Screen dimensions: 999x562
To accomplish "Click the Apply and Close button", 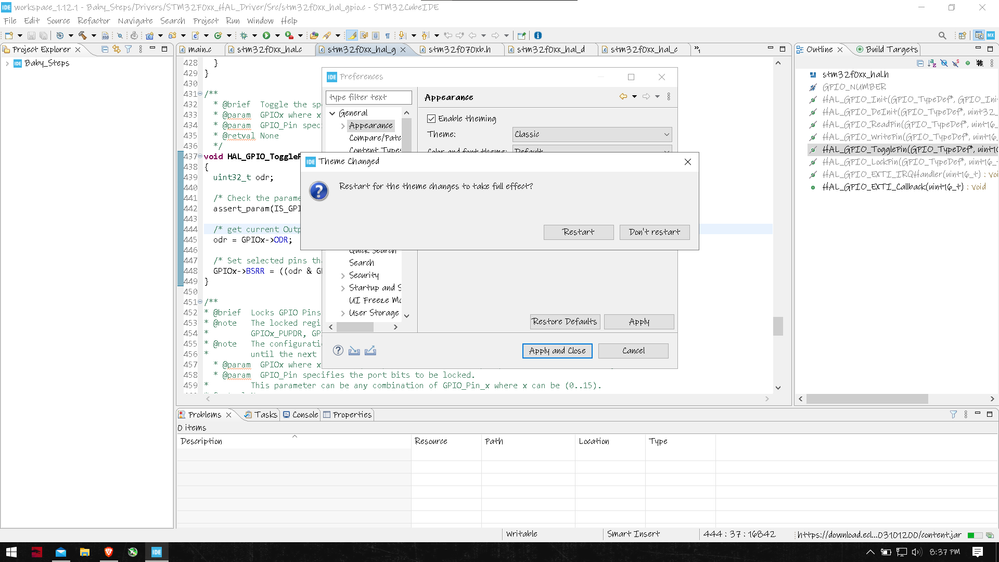I will [557, 350].
